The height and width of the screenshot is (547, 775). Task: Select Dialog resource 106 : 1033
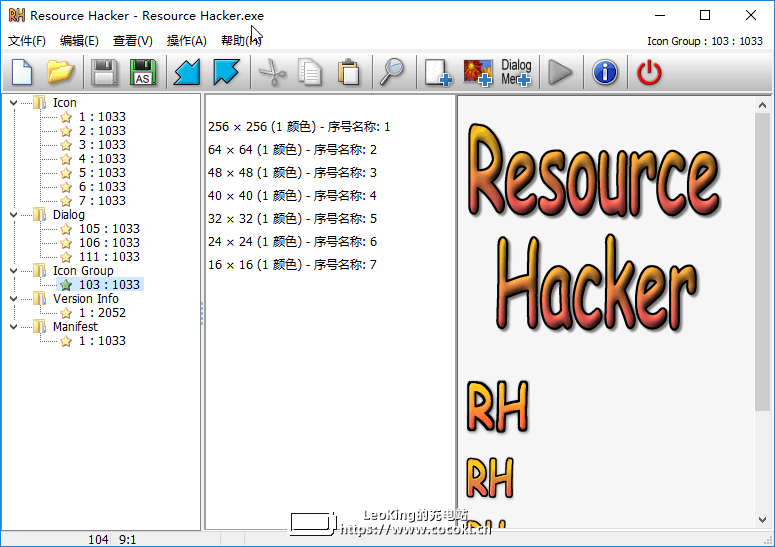tap(109, 243)
